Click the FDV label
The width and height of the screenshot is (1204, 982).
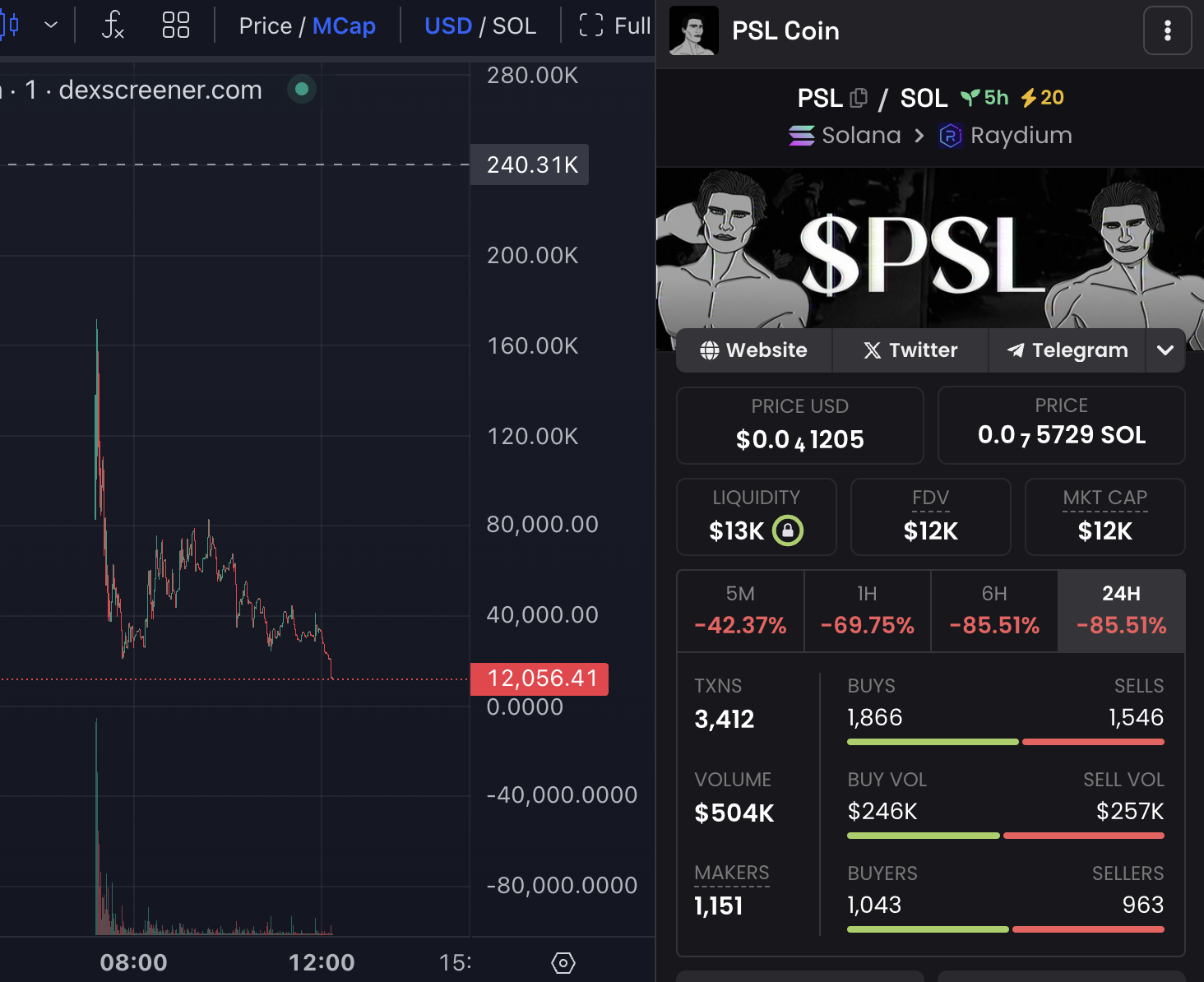pos(930,498)
